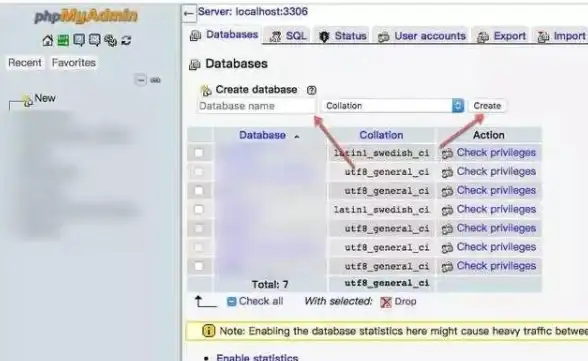
Task: Open the MySQL documentation icon
Action: point(94,40)
